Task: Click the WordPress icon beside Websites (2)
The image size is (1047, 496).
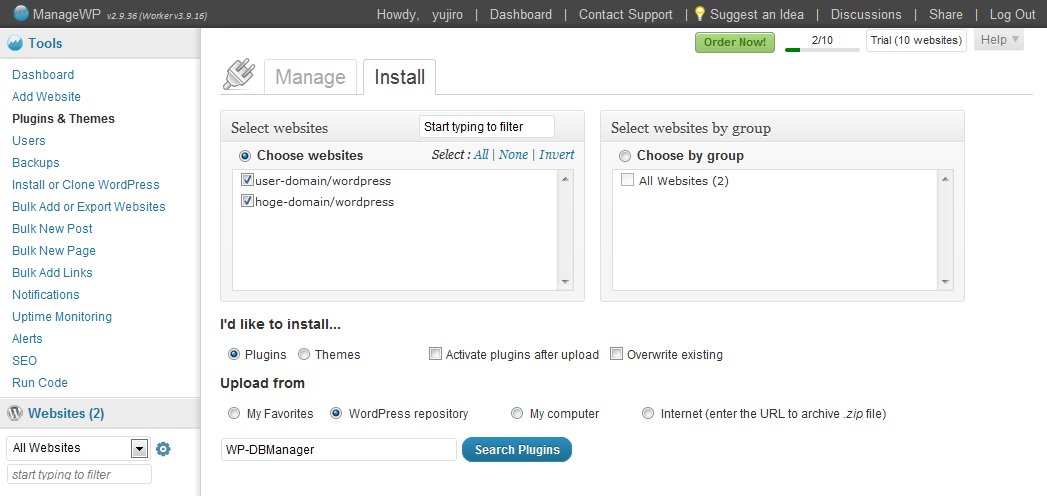Action: [15, 414]
